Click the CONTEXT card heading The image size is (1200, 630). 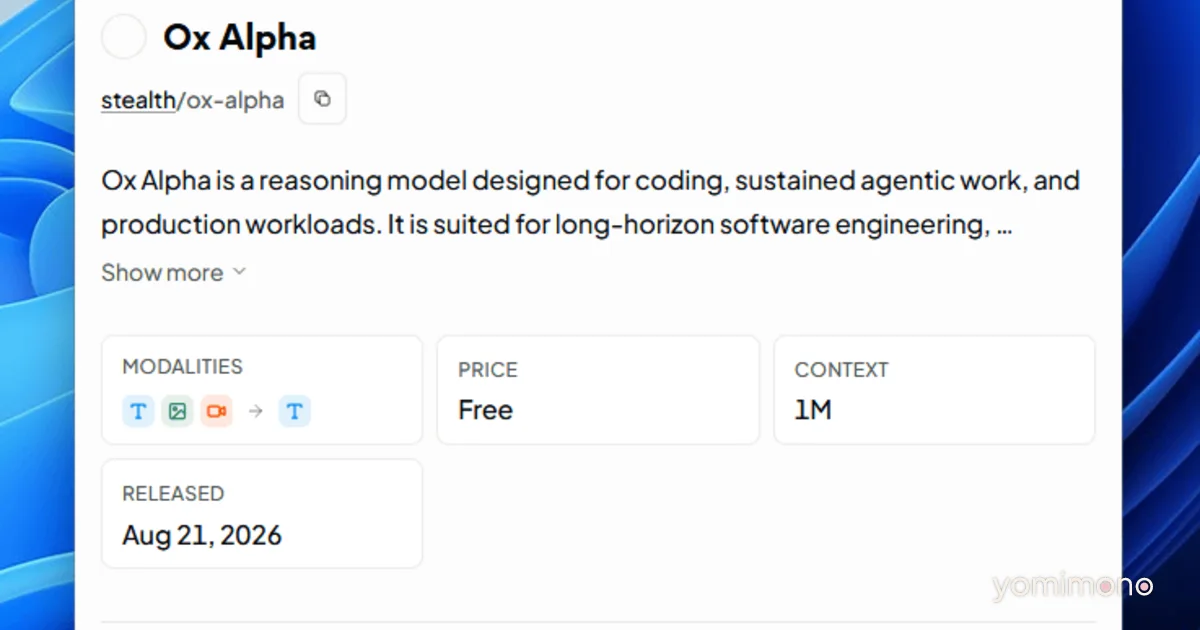pos(841,370)
